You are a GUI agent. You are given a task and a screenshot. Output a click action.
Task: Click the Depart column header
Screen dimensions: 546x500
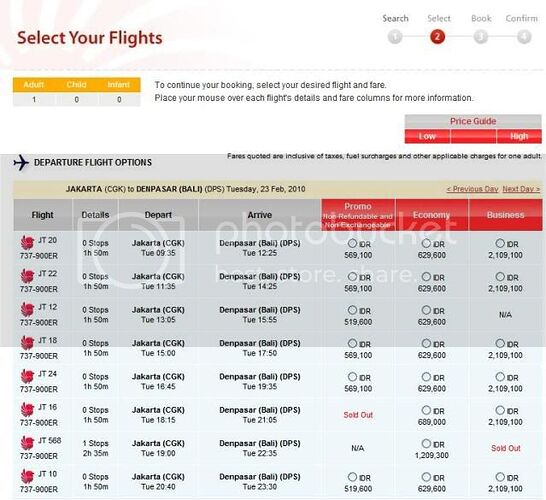[158, 215]
